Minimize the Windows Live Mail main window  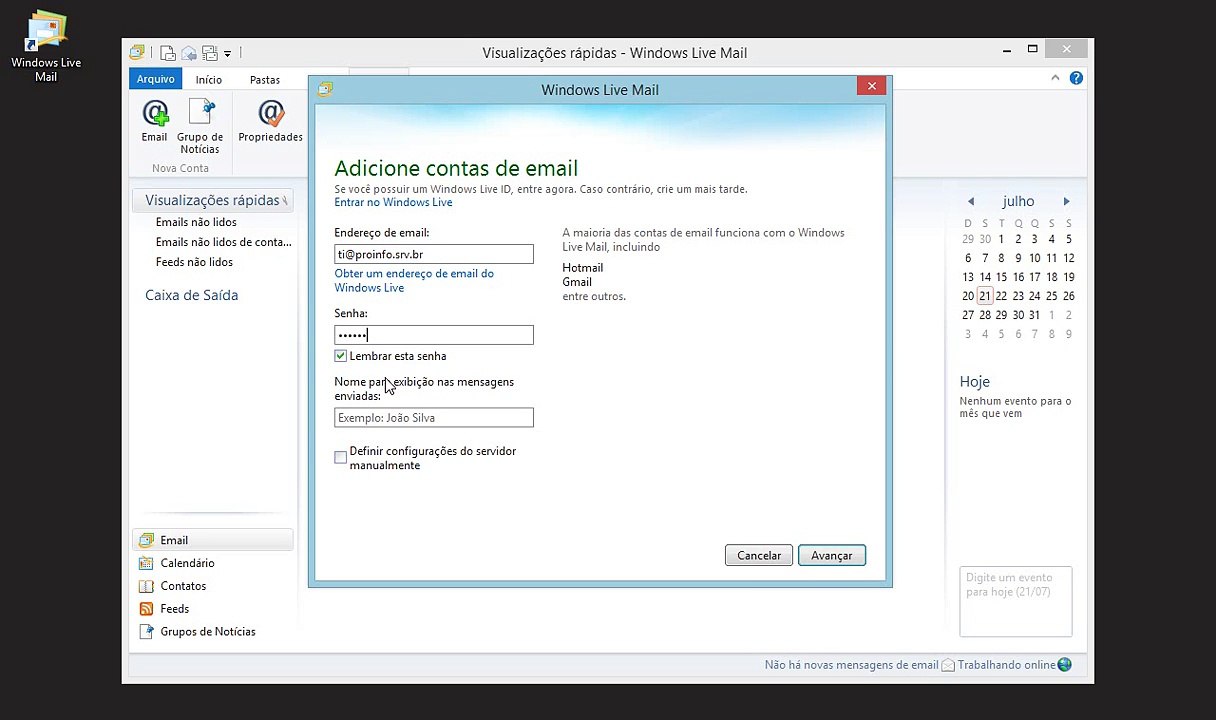point(1008,50)
